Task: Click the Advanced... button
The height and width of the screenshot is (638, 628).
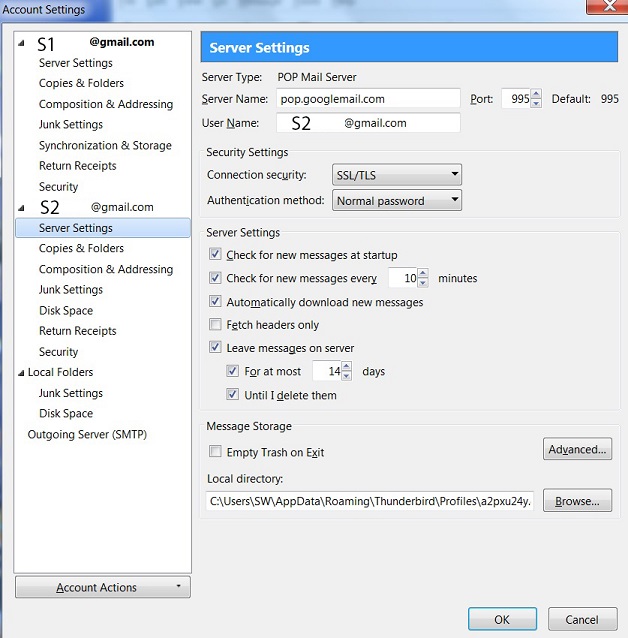Action: [577, 449]
